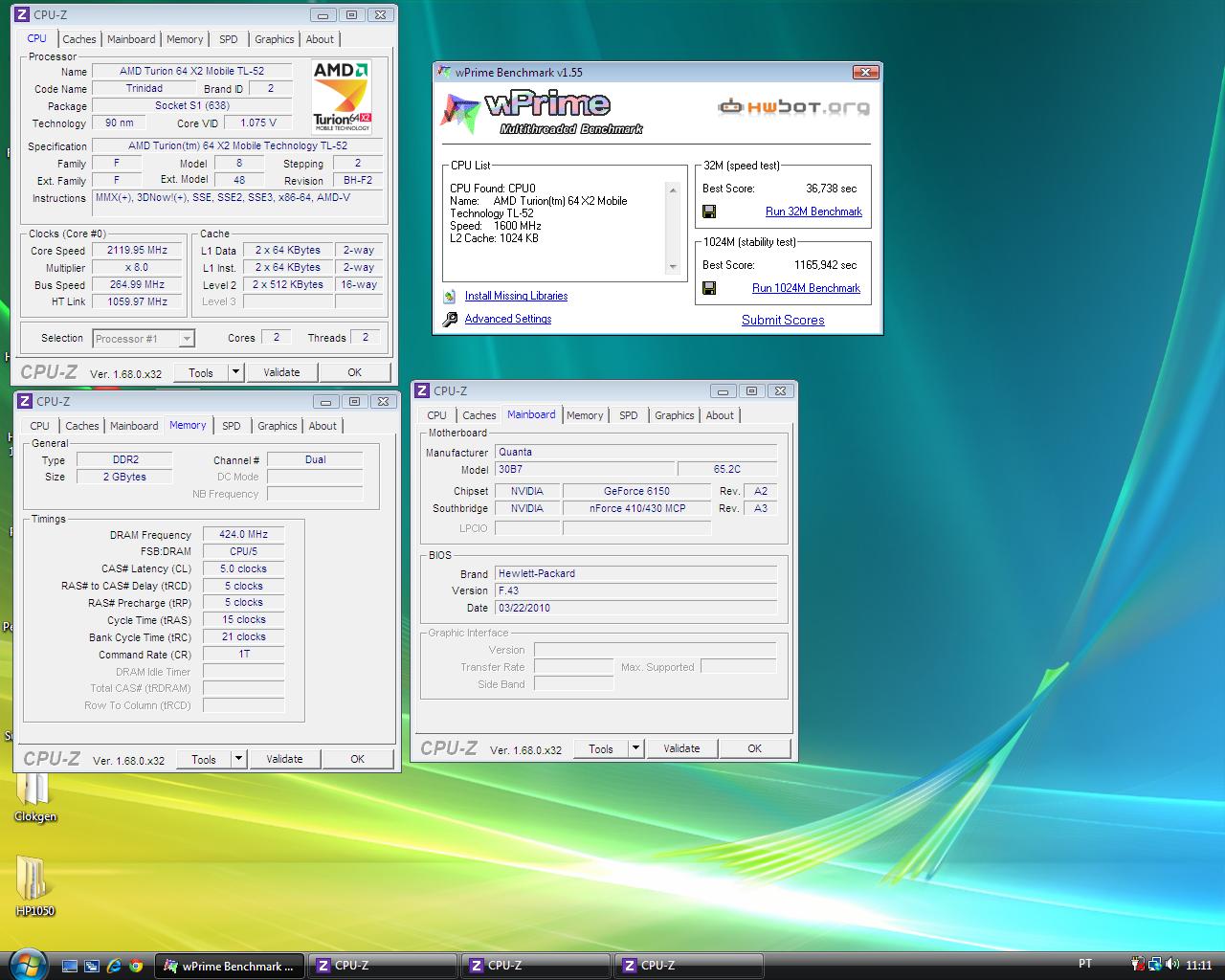The width and height of the screenshot is (1225, 980).
Task: Click the icon beside Install Missing Libraries
Action: coord(450,296)
